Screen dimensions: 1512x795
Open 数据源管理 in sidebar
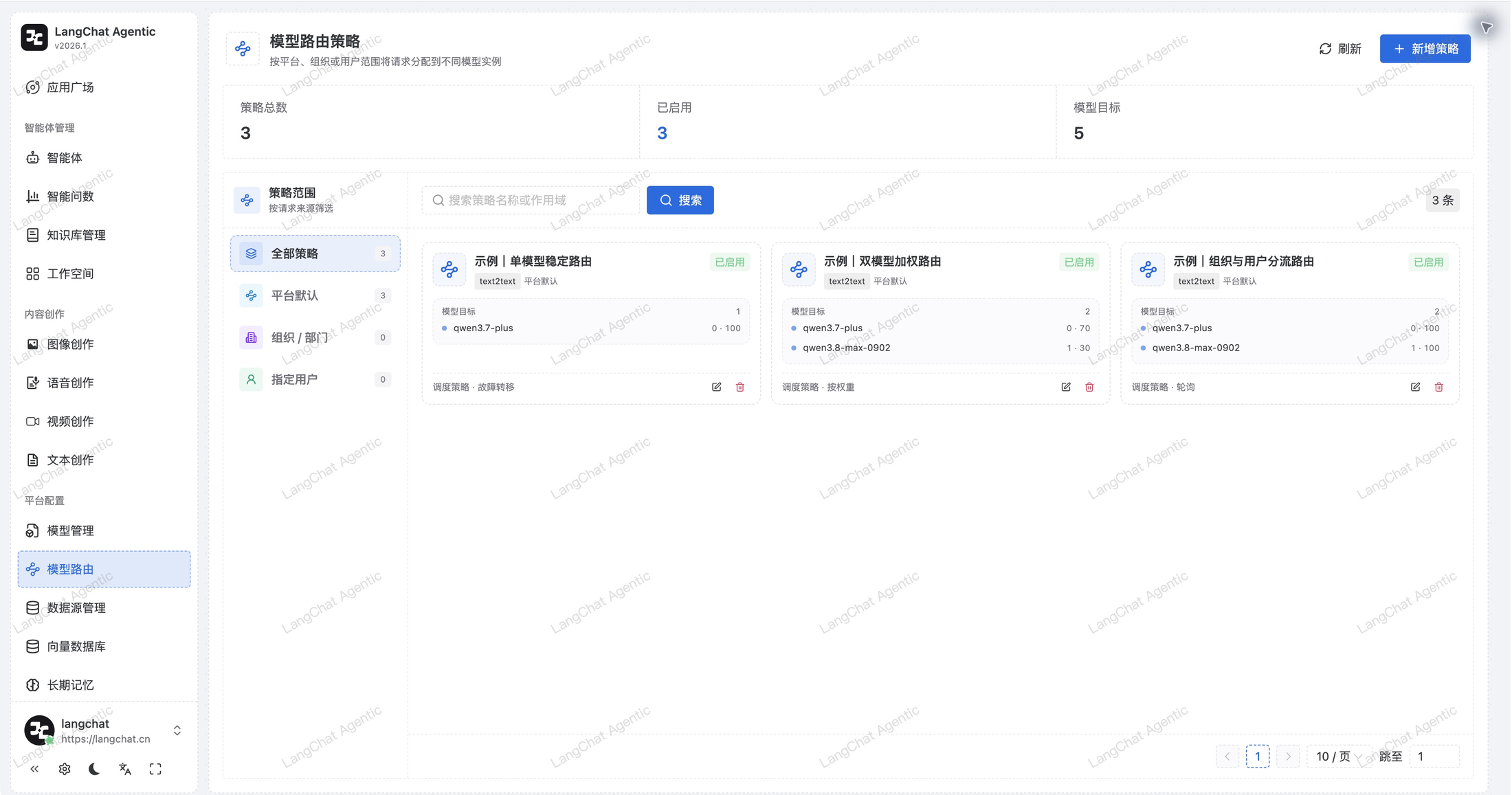coord(104,607)
